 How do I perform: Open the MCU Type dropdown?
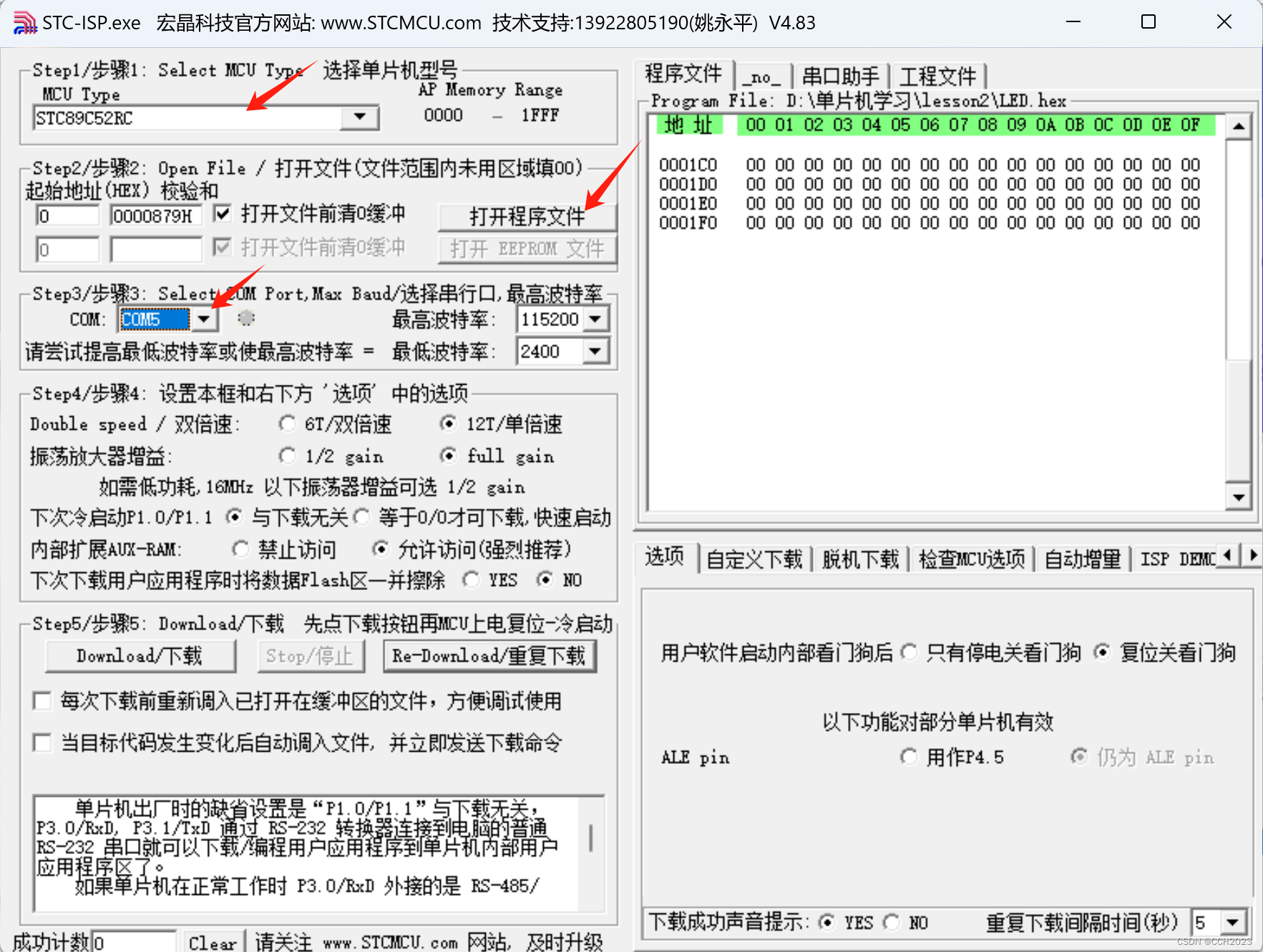click(x=360, y=117)
